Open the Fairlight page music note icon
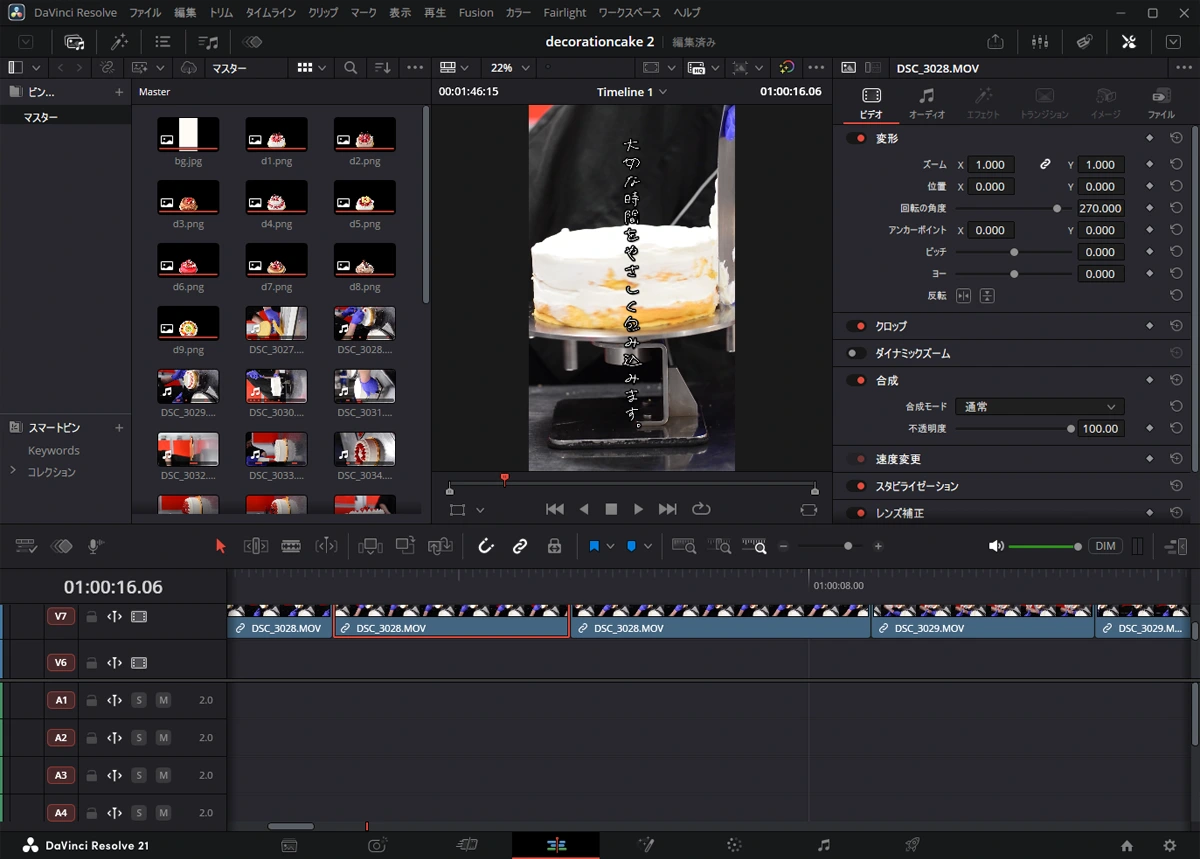 click(x=823, y=845)
